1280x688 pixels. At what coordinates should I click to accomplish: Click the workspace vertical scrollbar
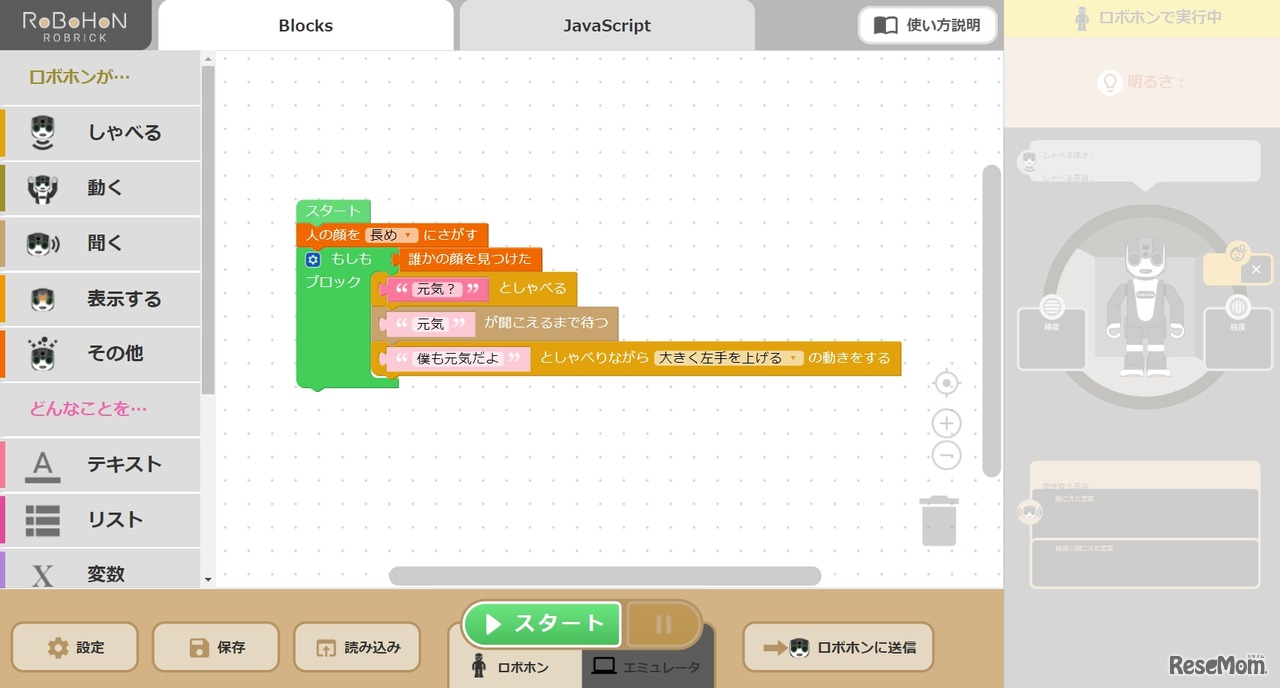pos(991,320)
